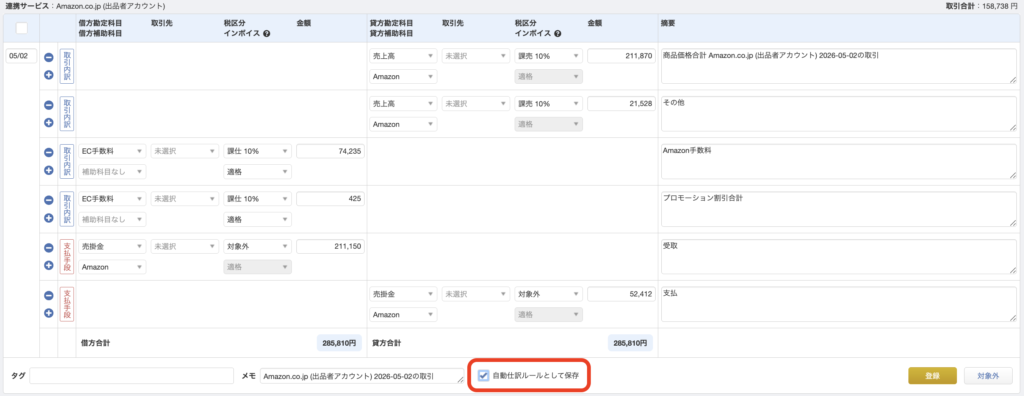The image size is (1024, 396).
Task: Edit the 商品価格合計 summary text area
Action: coord(839,66)
